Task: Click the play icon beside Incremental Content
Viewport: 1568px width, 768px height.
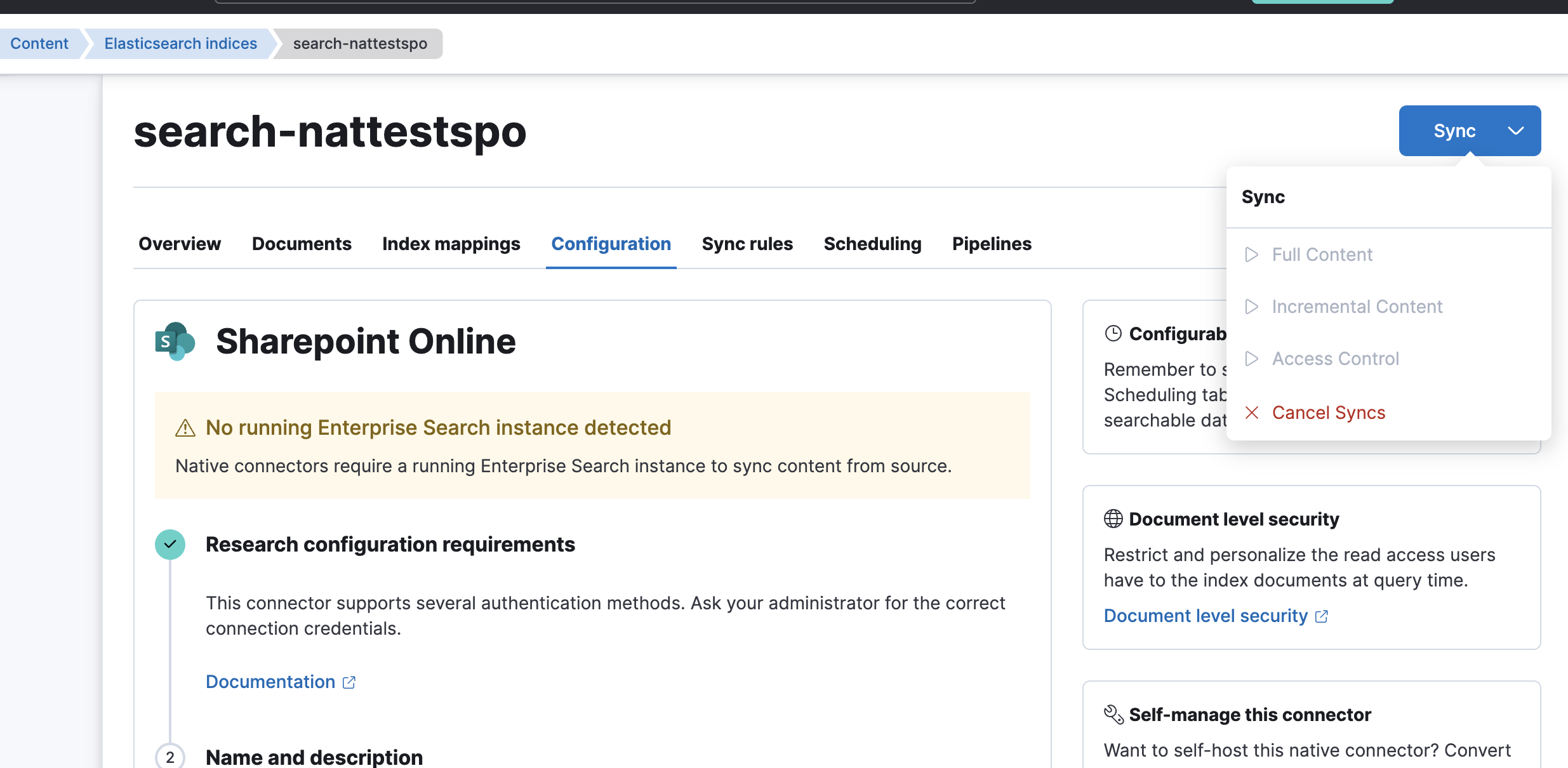Action: [x=1252, y=307]
